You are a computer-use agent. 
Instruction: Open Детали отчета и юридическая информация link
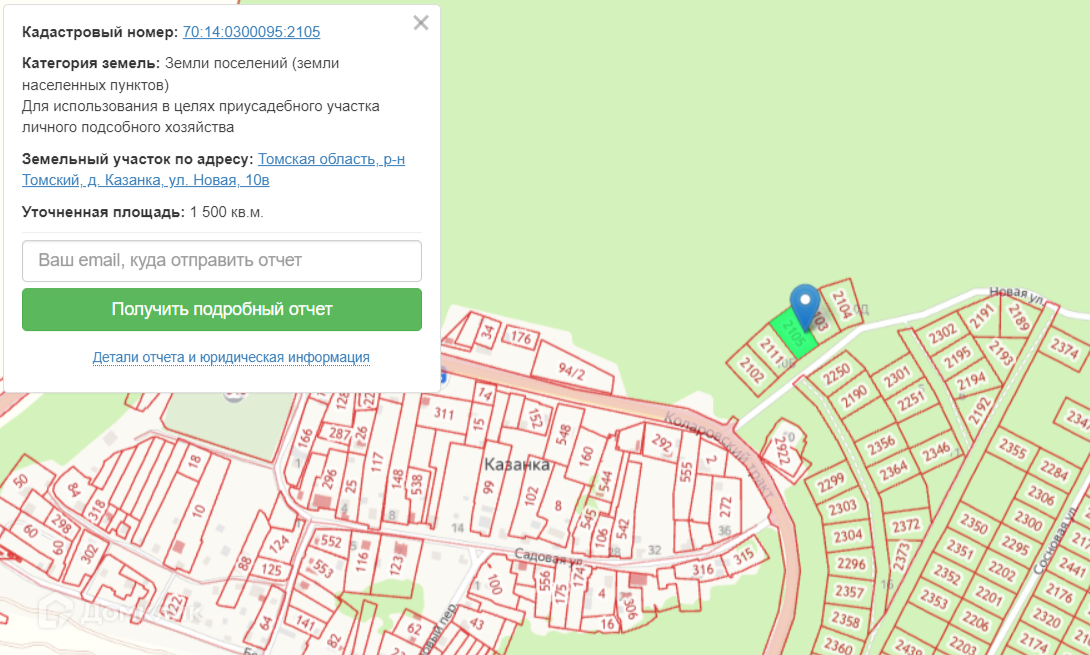[x=231, y=357]
